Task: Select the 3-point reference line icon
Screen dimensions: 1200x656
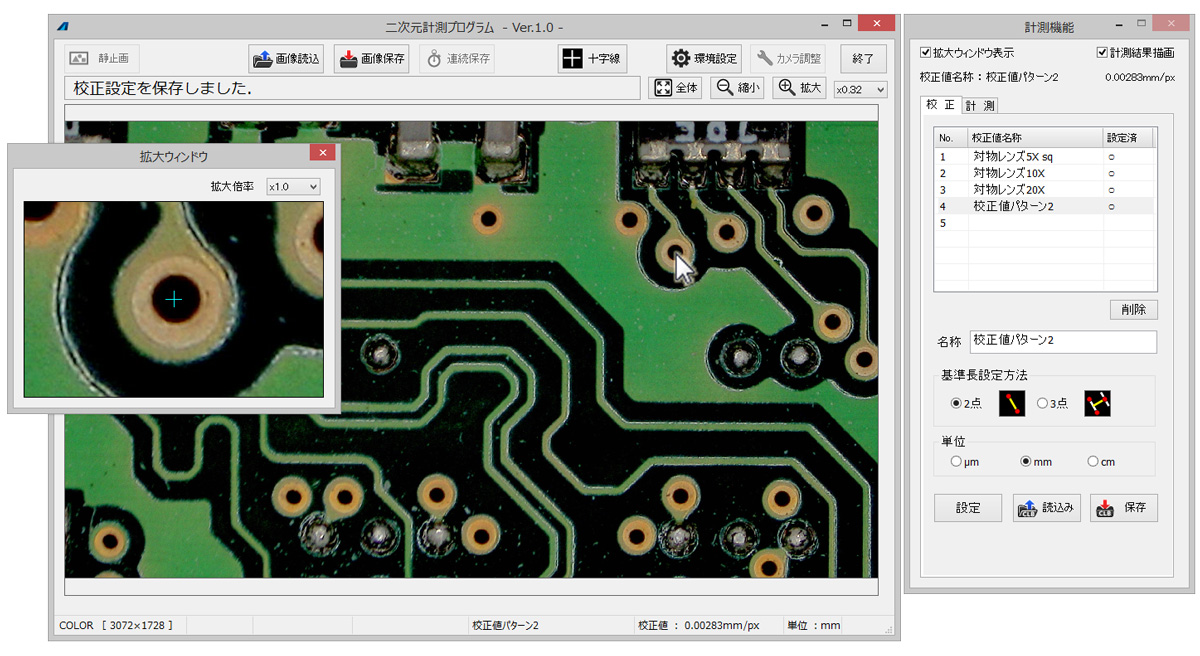Action: pos(1097,404)
